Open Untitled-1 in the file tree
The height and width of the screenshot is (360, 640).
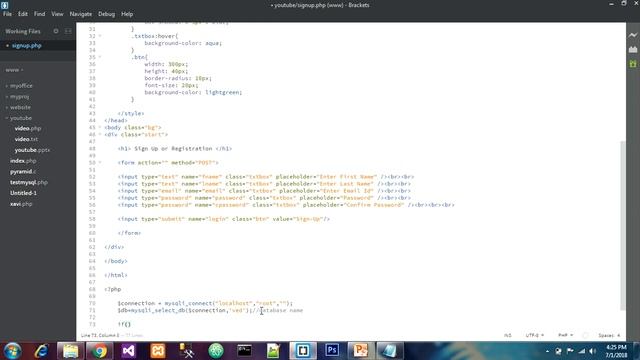pos(23,193)
